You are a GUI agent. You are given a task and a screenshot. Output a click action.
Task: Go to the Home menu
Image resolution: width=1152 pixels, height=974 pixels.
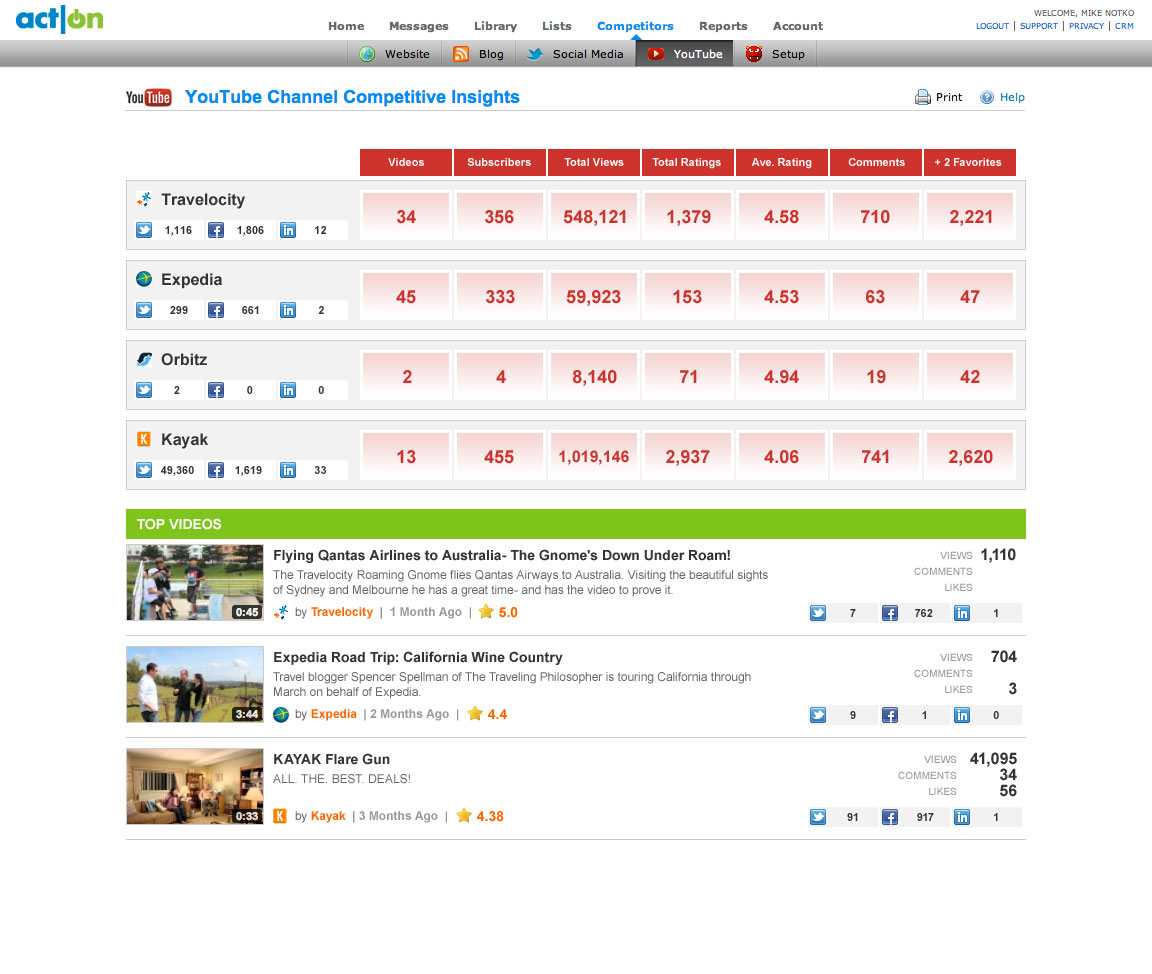coord(346,26)
